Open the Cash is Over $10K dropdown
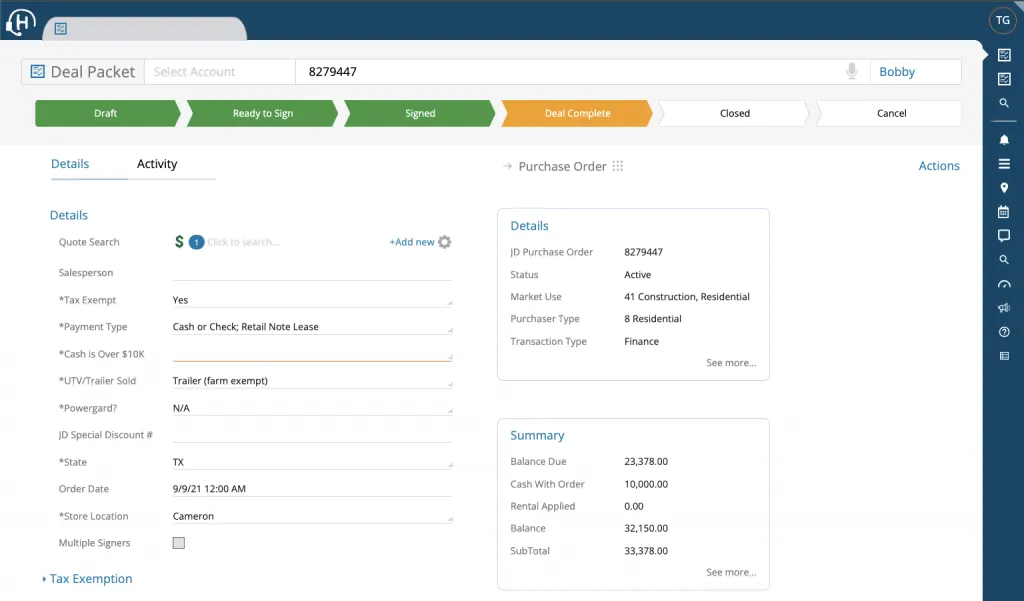Viewport: 1024px width, 601px height. tap(312, 353)
